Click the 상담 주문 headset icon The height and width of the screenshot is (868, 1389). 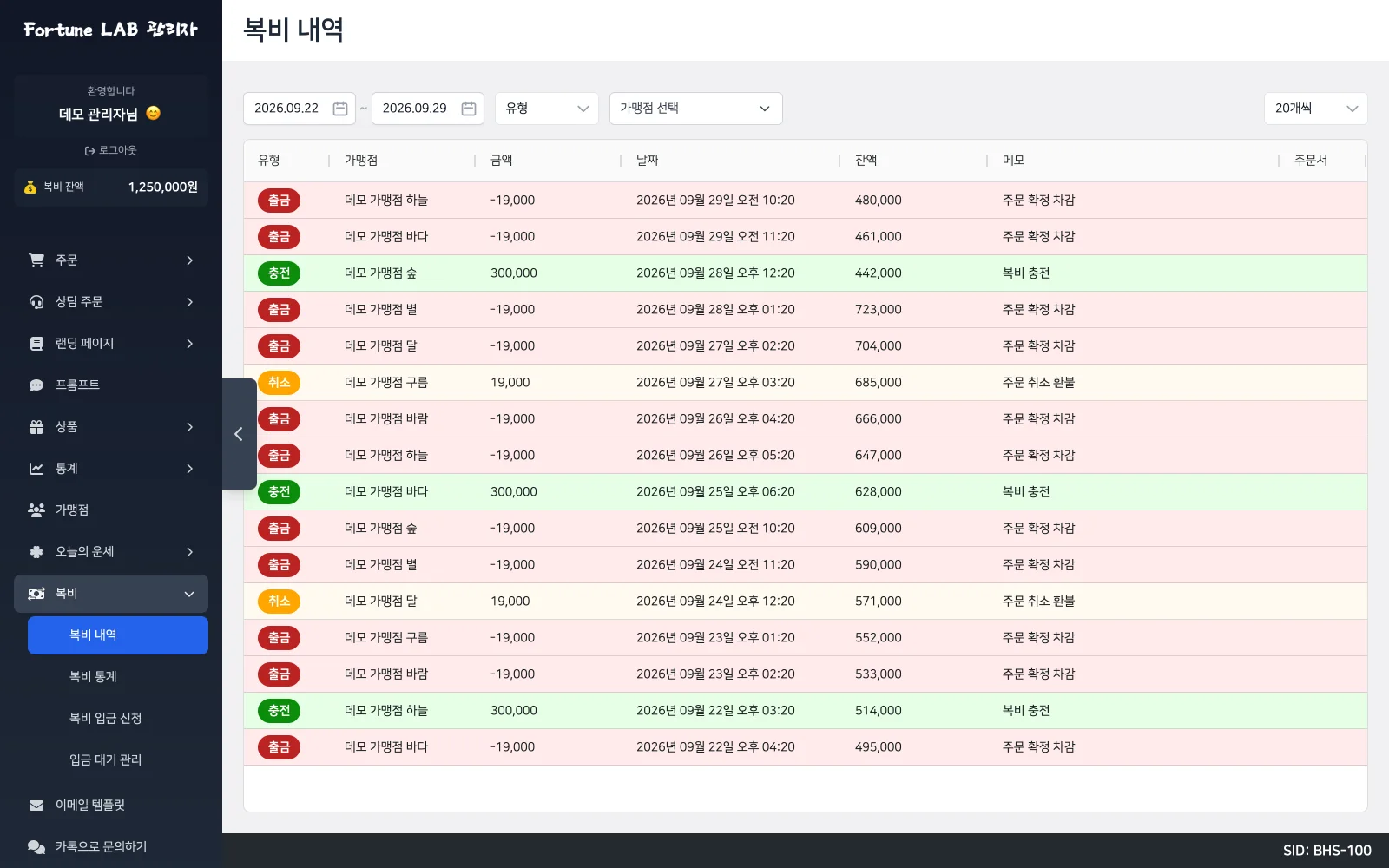[x=36, y=301]
